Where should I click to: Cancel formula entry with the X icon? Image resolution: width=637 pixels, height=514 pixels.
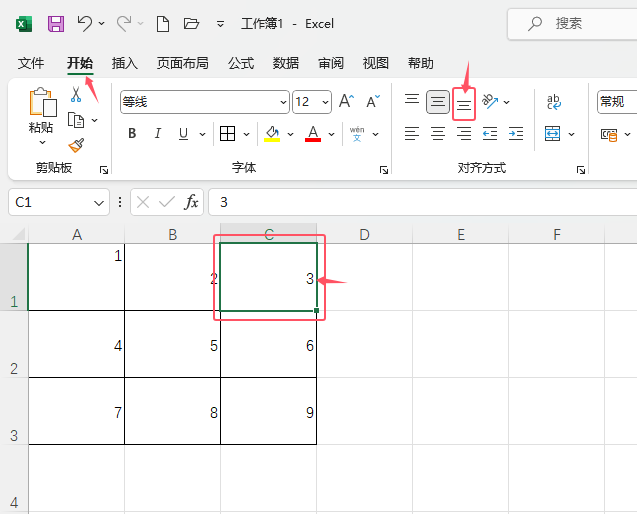[143, 202]
